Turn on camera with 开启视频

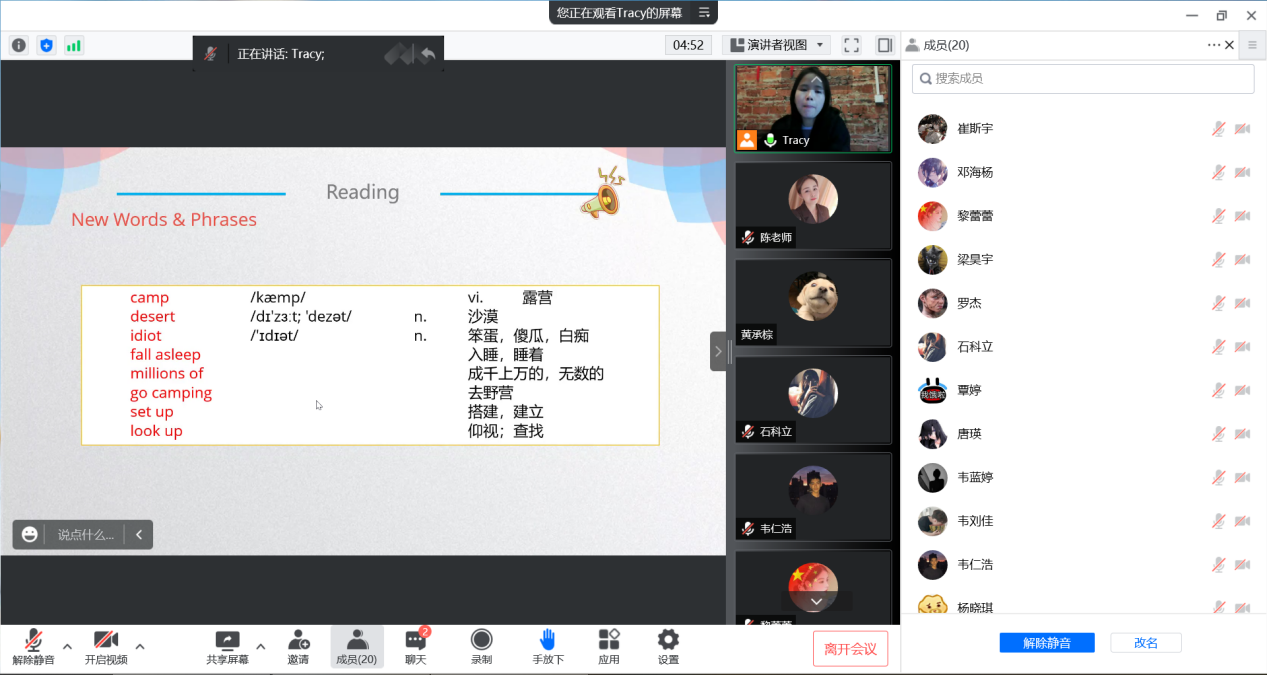(106, 641)
